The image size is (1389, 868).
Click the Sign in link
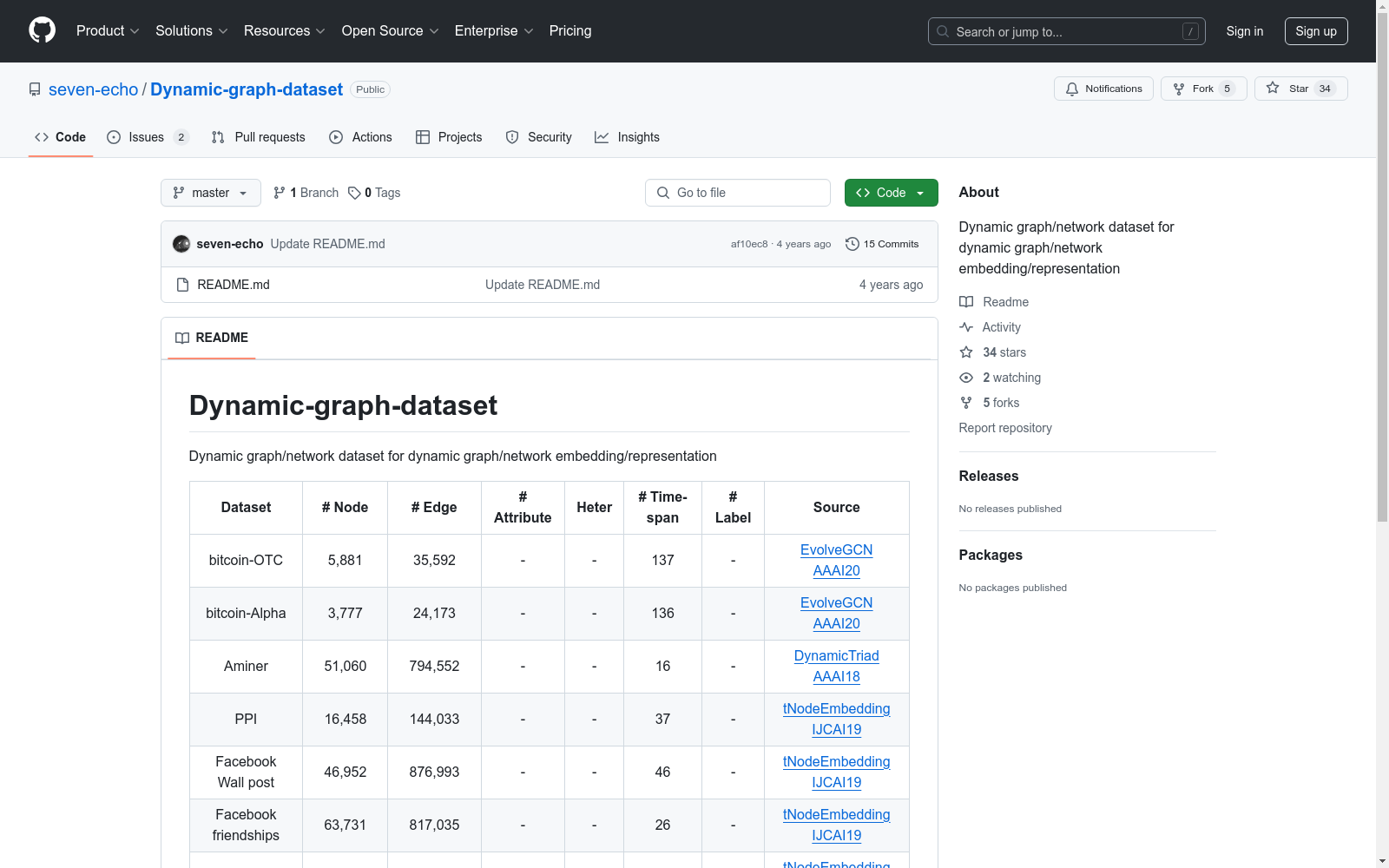pyautogui.click(x=1245, y=31)
